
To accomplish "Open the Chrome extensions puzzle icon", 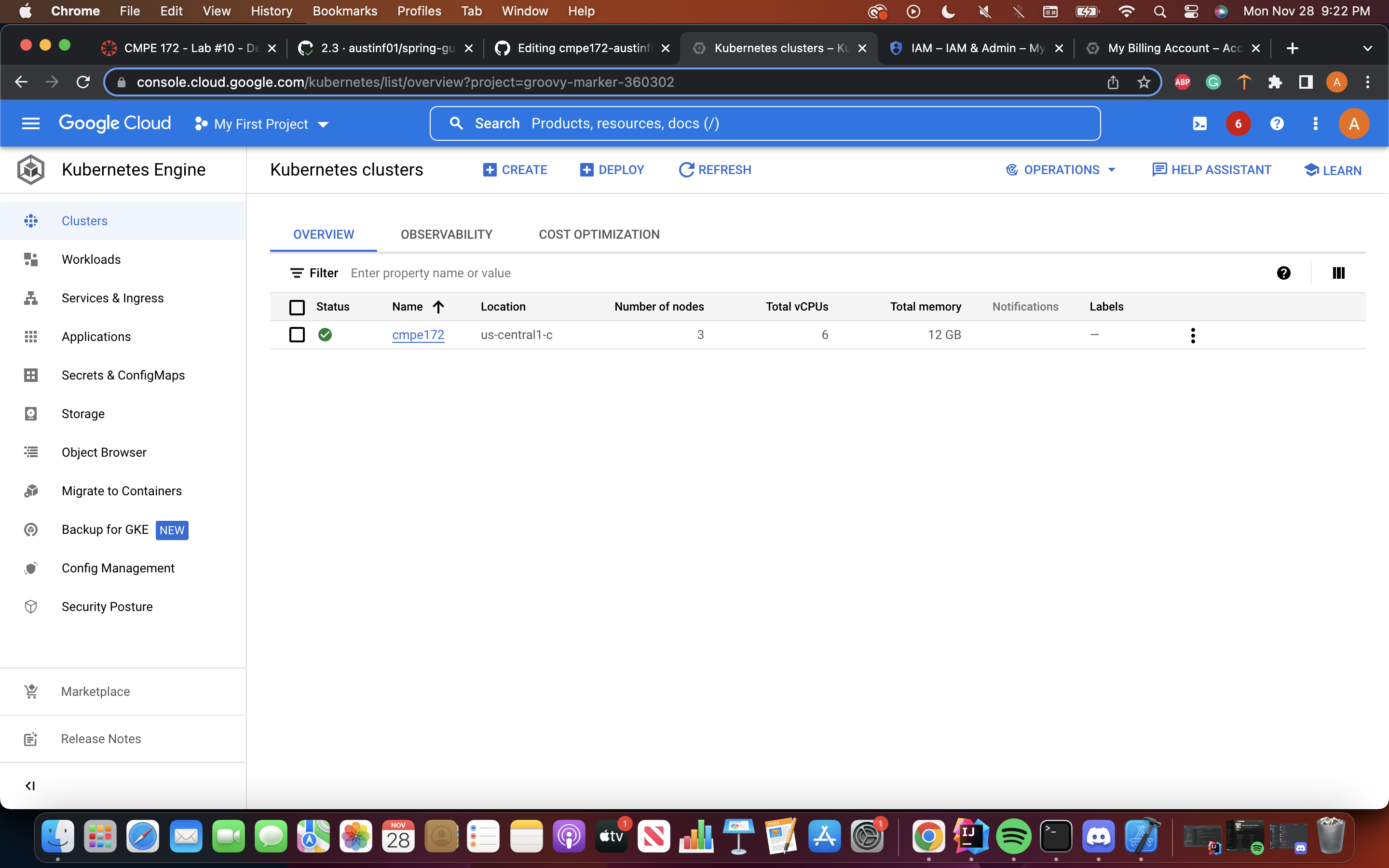I will point(1275,82).
